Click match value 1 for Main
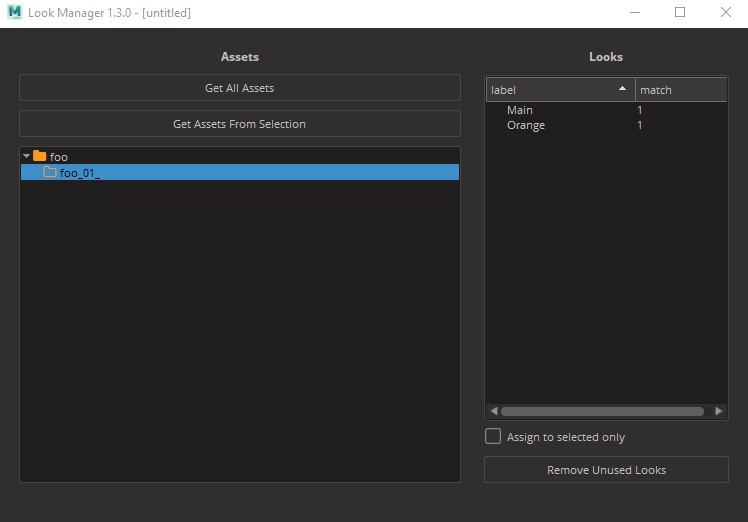748x522 pixels. [640, 110]
